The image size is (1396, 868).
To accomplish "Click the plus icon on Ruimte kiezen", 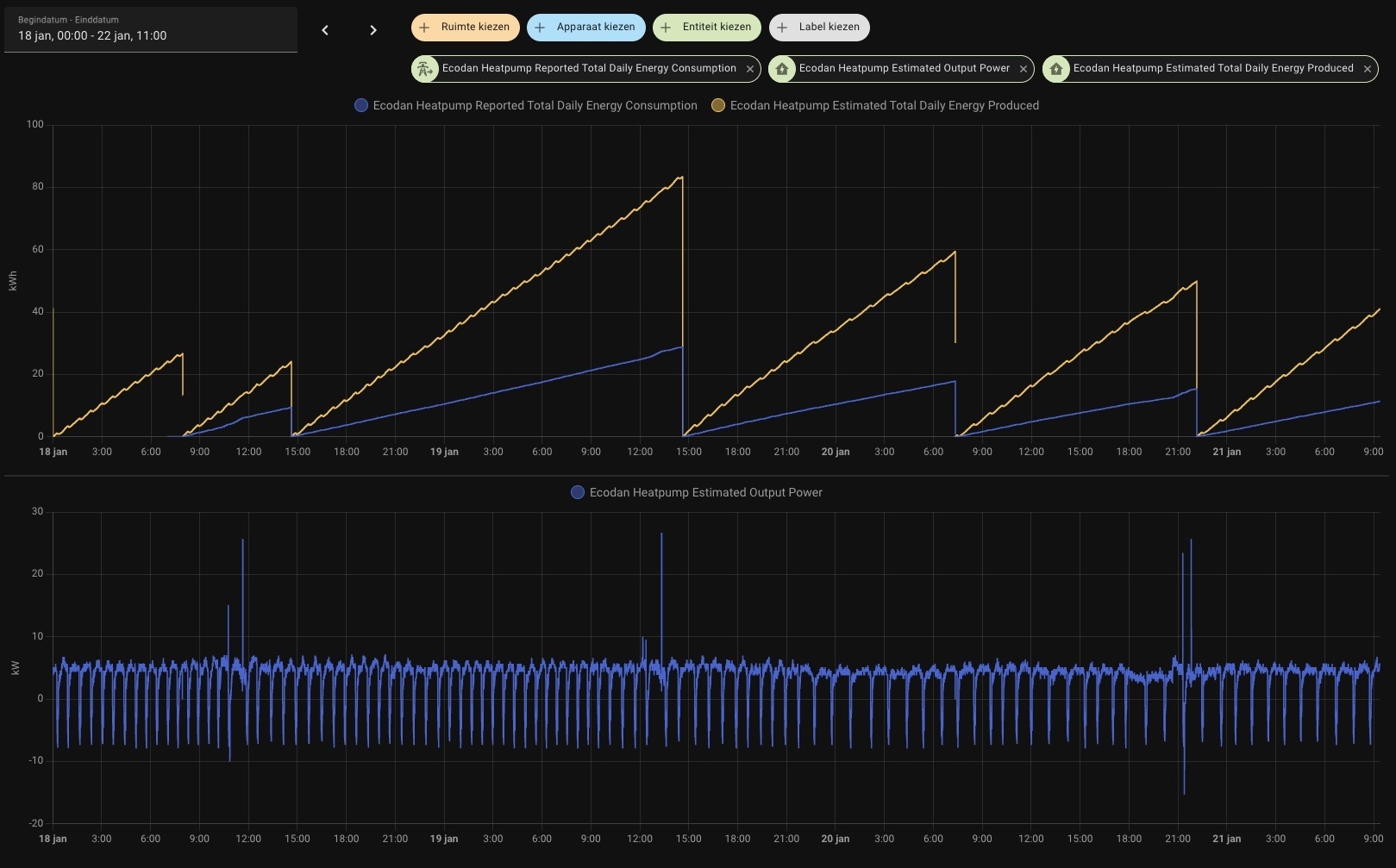I will coord(424,28).
